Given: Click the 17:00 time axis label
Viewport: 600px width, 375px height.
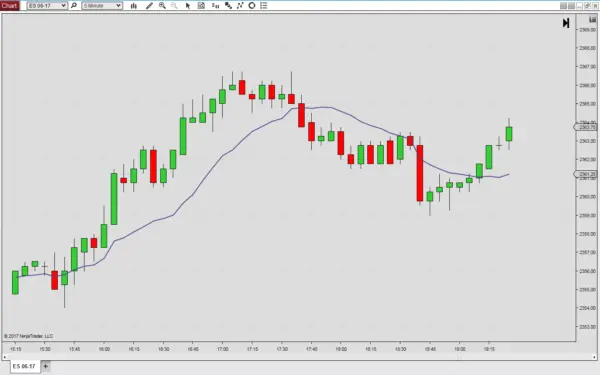Looking at the screenshot, I should pyautogui.click(x=223, y=349).
